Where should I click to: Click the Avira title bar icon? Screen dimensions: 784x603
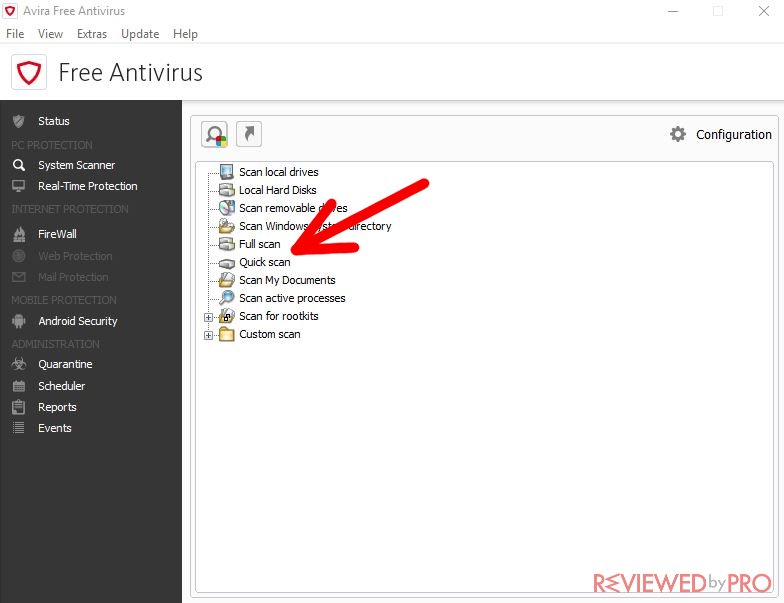click(10, 10)
